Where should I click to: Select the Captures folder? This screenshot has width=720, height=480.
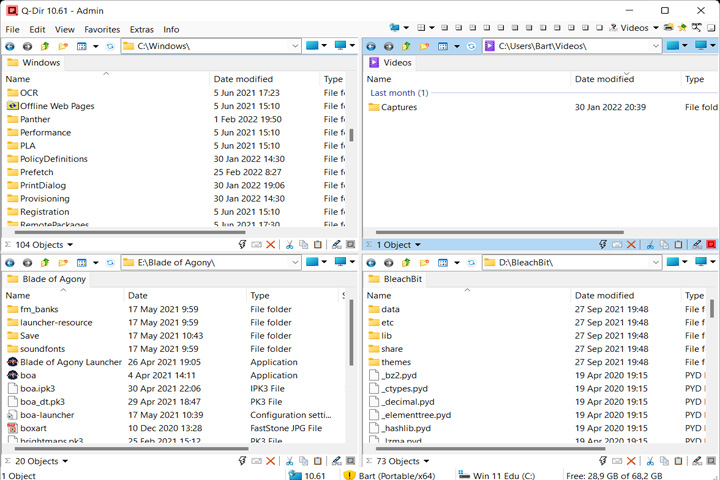point(399,107)
